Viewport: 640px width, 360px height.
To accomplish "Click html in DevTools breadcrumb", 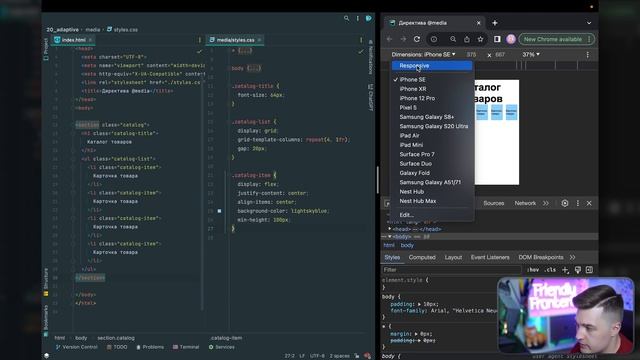I will point(389,245).
